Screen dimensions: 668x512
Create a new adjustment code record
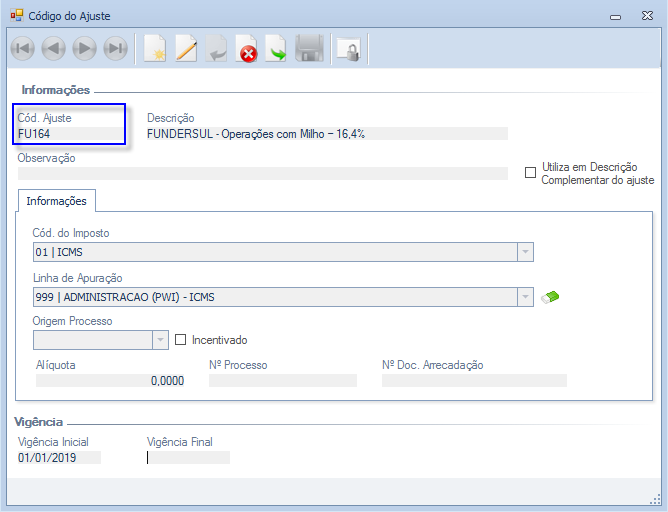(155, 49)
